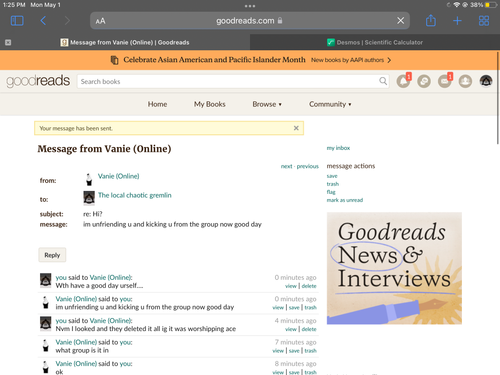The height and width of the screenshot is (375, 500).
Task: Open the friends requests icon
Action: point(465,81)
